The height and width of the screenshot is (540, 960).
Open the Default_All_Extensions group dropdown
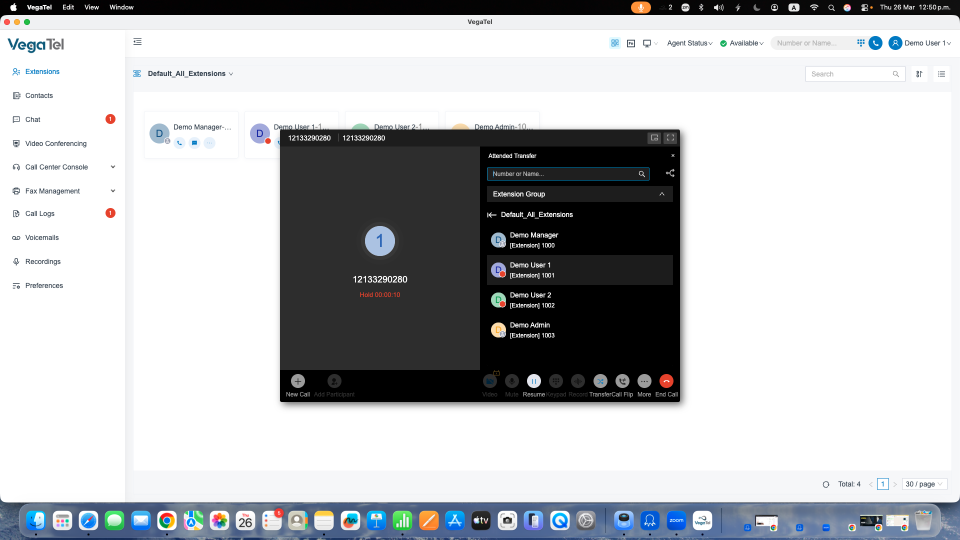coord(190,73)
